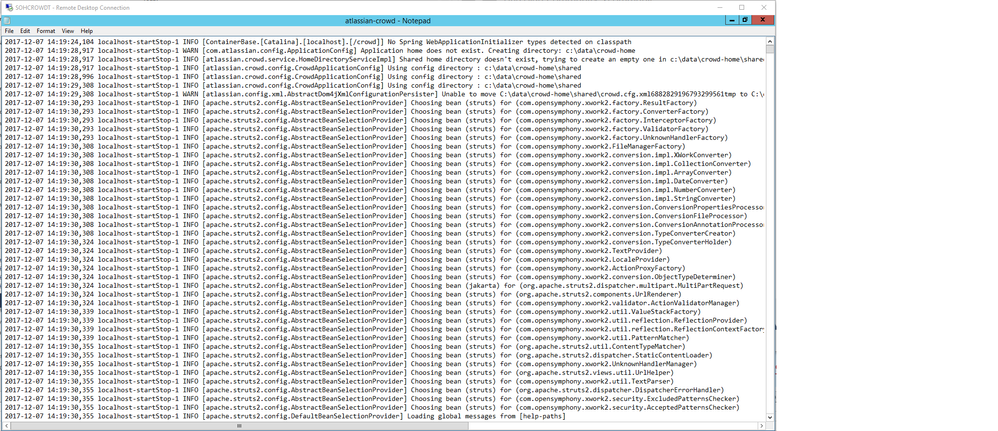Click the vertical scrollbar down arrow
The height and width of the screenshot is (431, 998).
click(770, 417)
